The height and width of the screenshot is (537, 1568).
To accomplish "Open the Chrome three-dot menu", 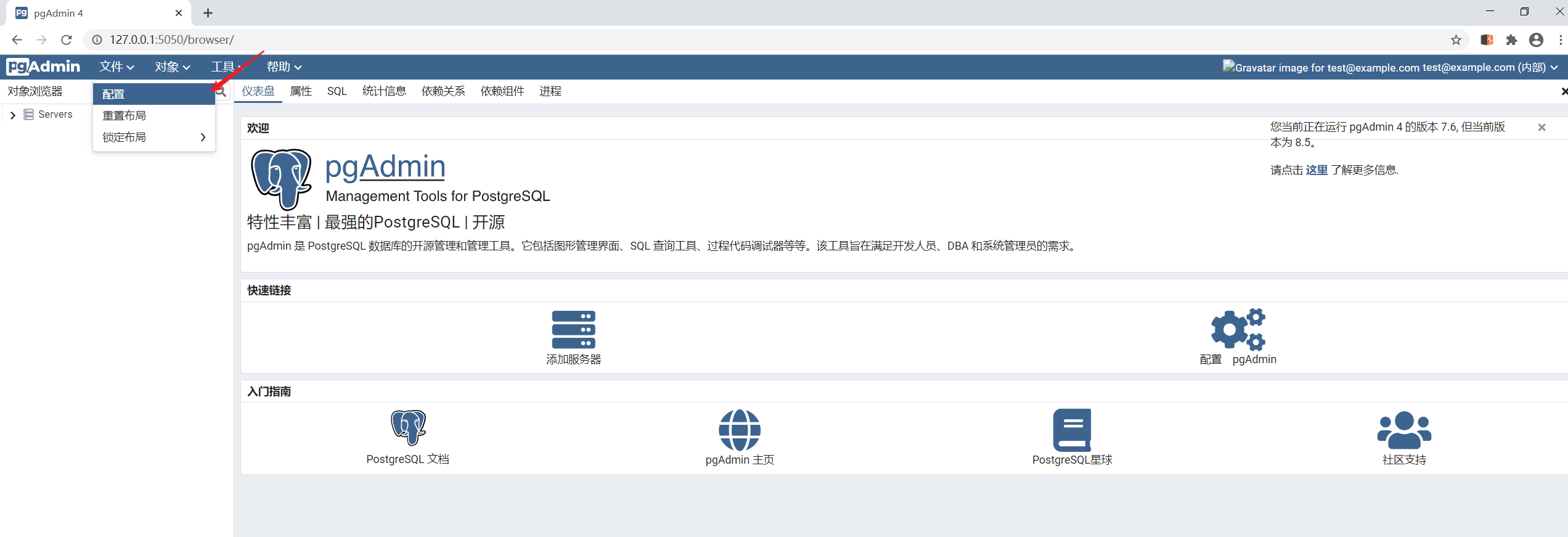I will 1560,40.
